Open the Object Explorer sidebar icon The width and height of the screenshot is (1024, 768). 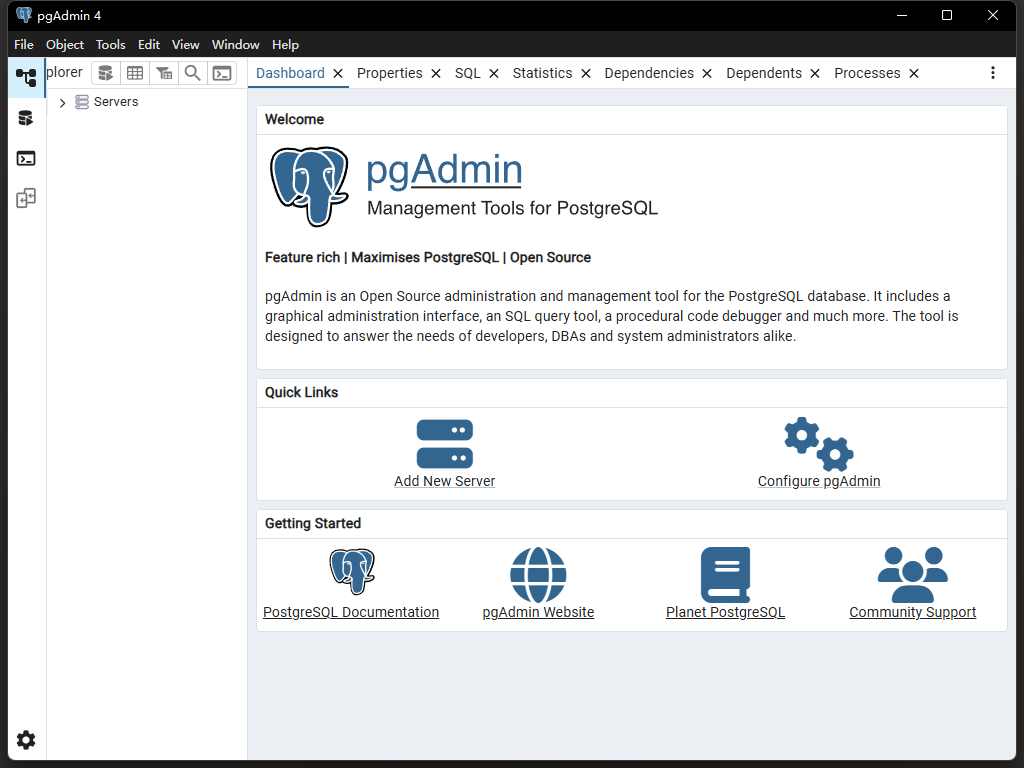pos(26,78)
